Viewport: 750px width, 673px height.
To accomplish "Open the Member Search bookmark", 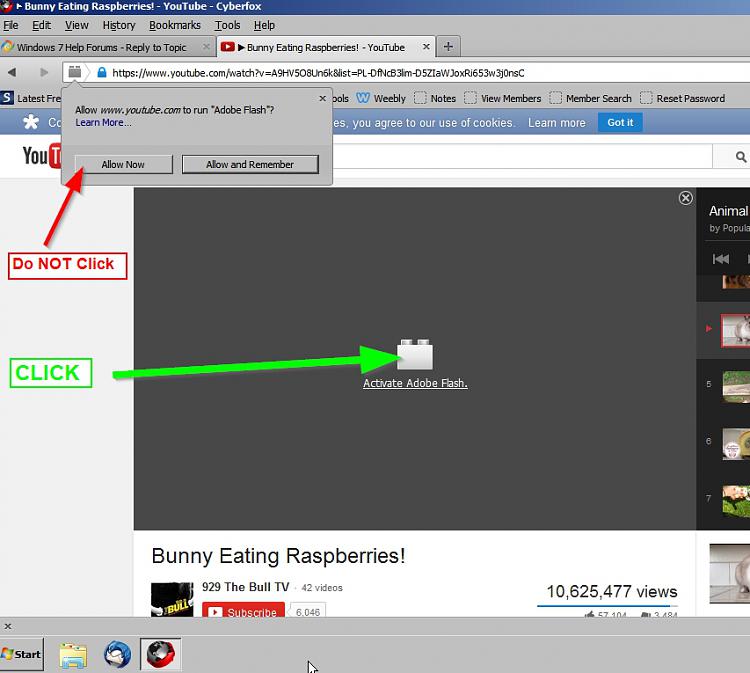I will [591, 98].
